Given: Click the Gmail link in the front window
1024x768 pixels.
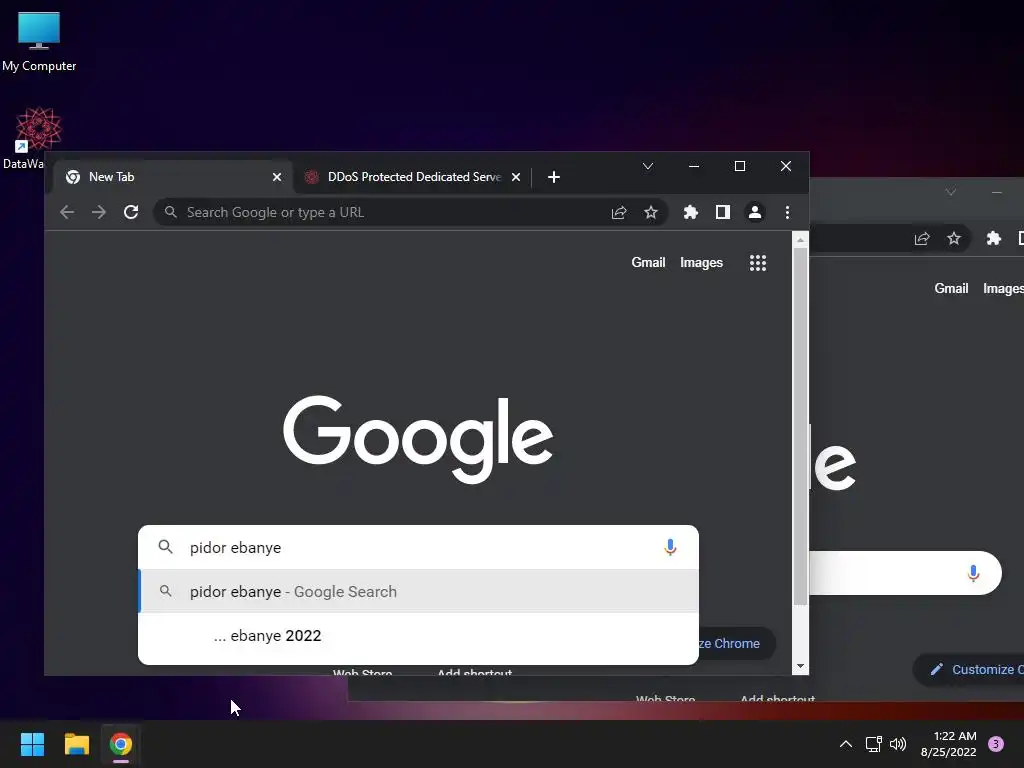Looking at the screenshot, I should [x=648, y=263].
